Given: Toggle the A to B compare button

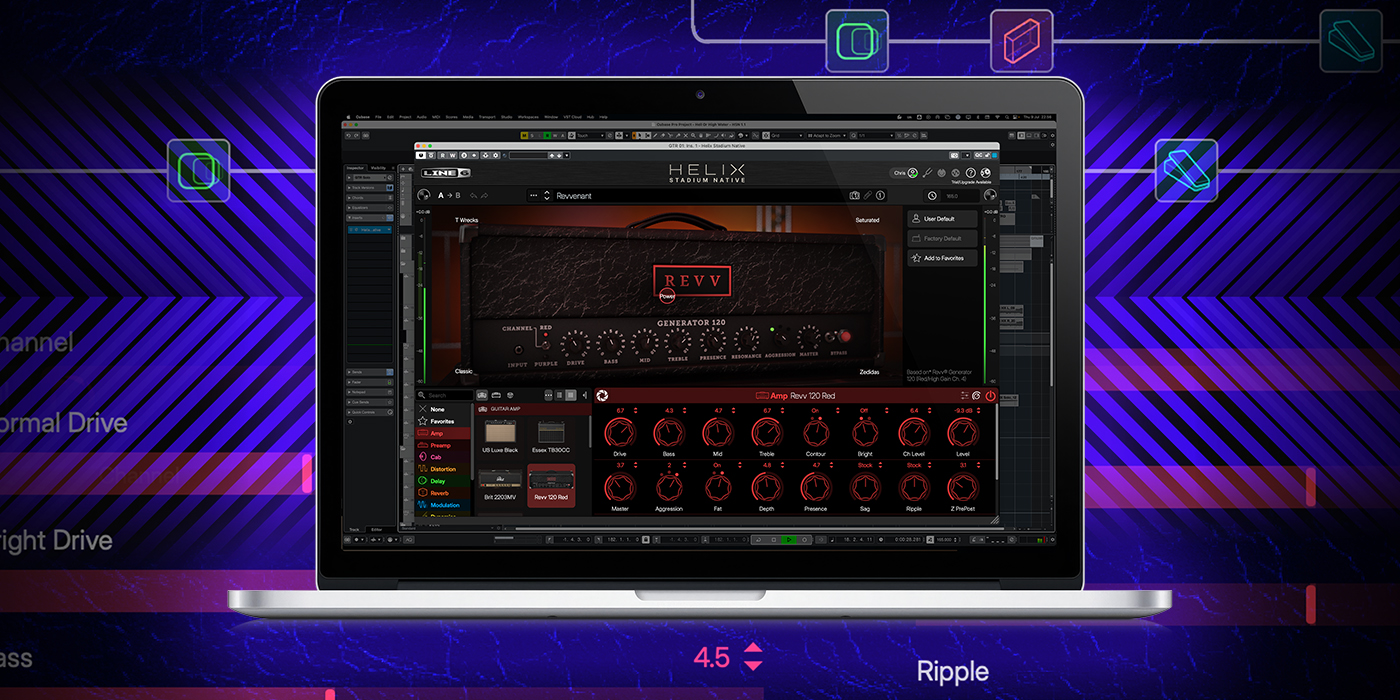Looking at the screenshot, I should 449,195.
